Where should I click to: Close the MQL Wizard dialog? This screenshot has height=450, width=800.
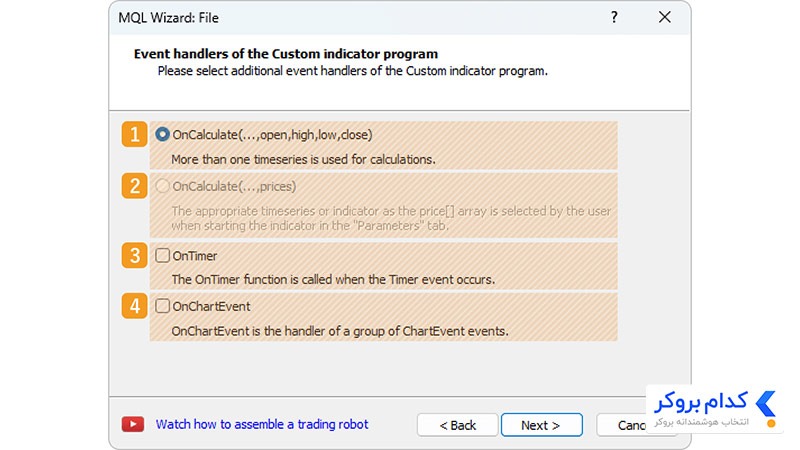click(664, 17)
